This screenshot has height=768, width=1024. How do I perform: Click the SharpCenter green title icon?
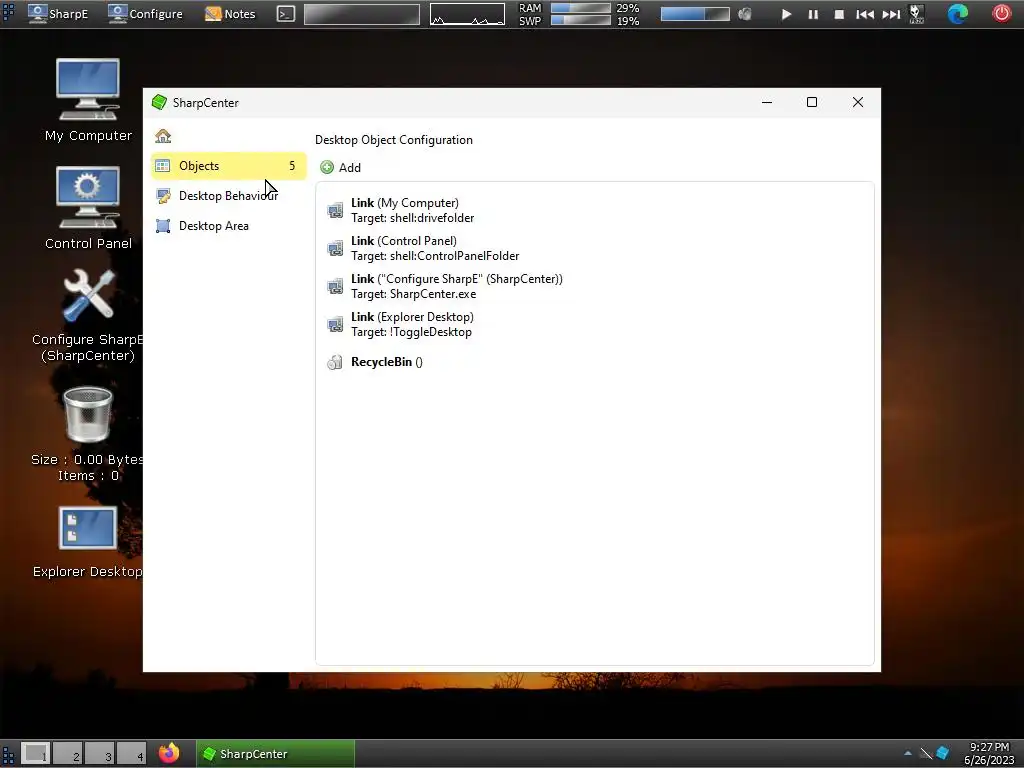(159, 103)
